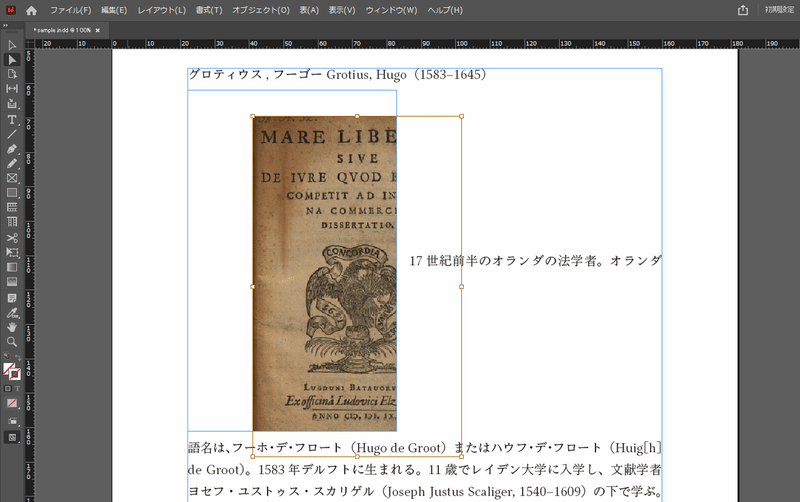Open the ヘルプ(H) menu
The height and width of the screenshot is (502, 800).
tap(445, 10)
